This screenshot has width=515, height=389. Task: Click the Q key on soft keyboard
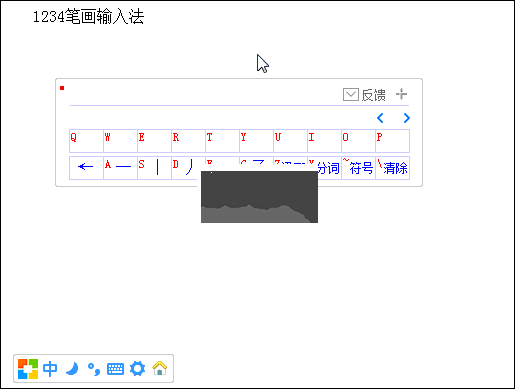click(86, 141)
